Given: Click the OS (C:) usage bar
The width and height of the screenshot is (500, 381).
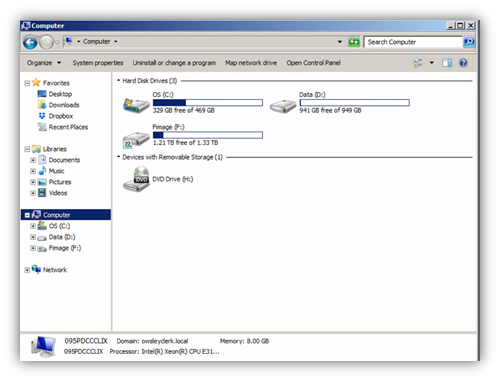Looking at the screenshot, I should pos(208,103).
